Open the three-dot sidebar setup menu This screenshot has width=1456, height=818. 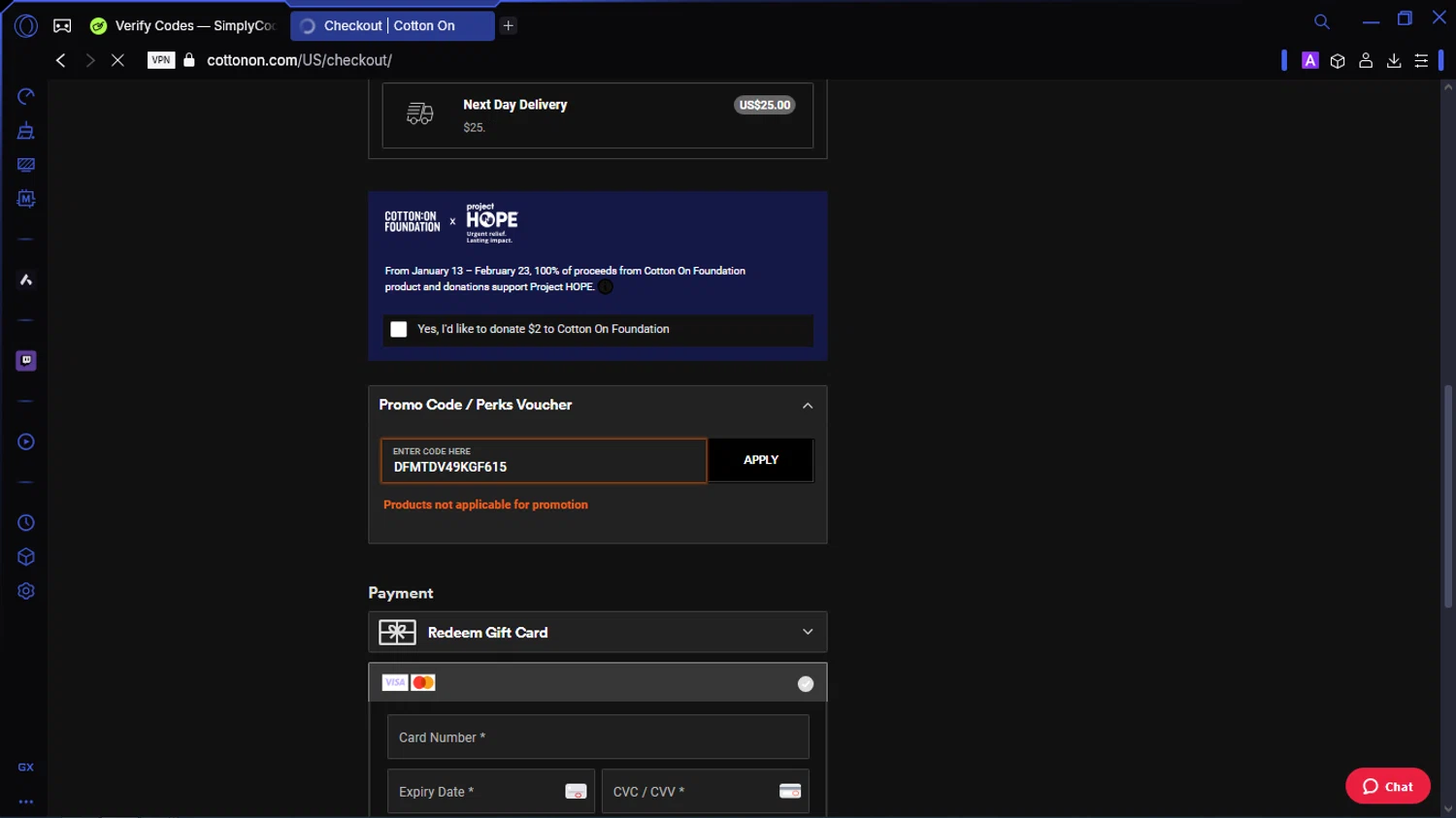[26, 802]
